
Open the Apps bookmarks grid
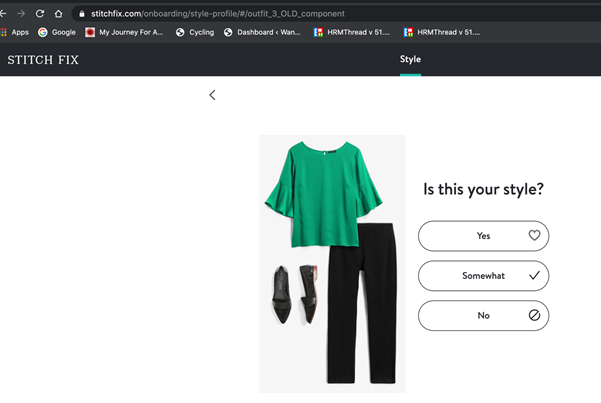pos(15,32)
